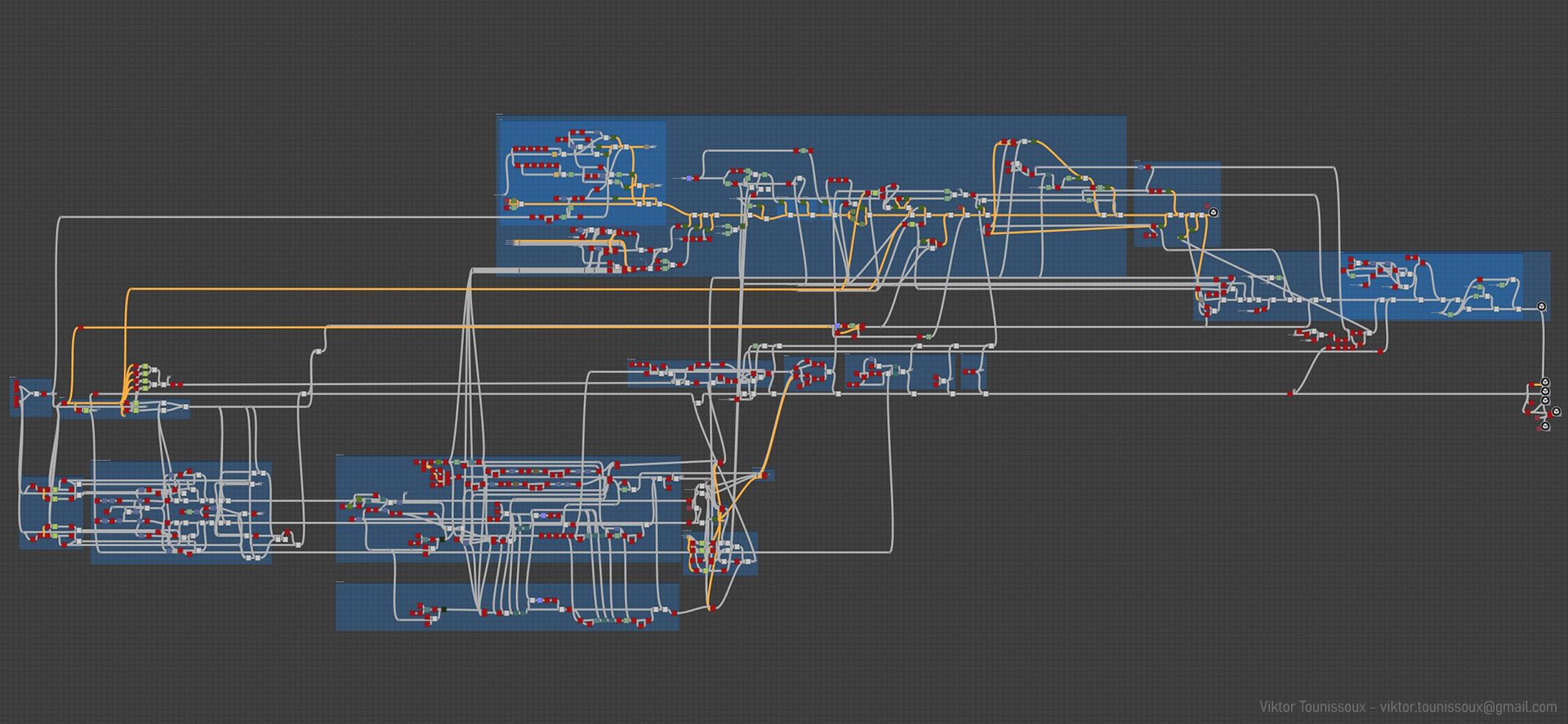Open the viktor.tounissoux@gmail.com email link

pyautogui.click(x=1468, y=707)
